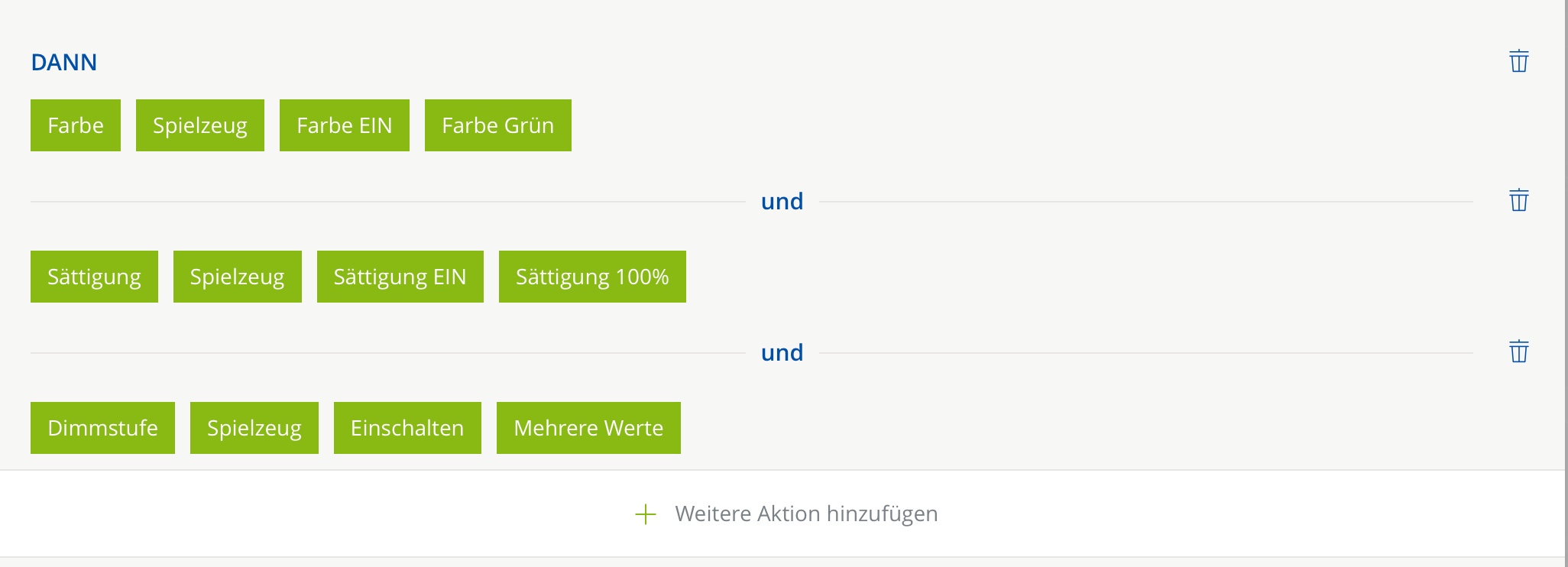
Task: Click Spielzeug tag in the Sättigung row
Action: pos(238,277)
